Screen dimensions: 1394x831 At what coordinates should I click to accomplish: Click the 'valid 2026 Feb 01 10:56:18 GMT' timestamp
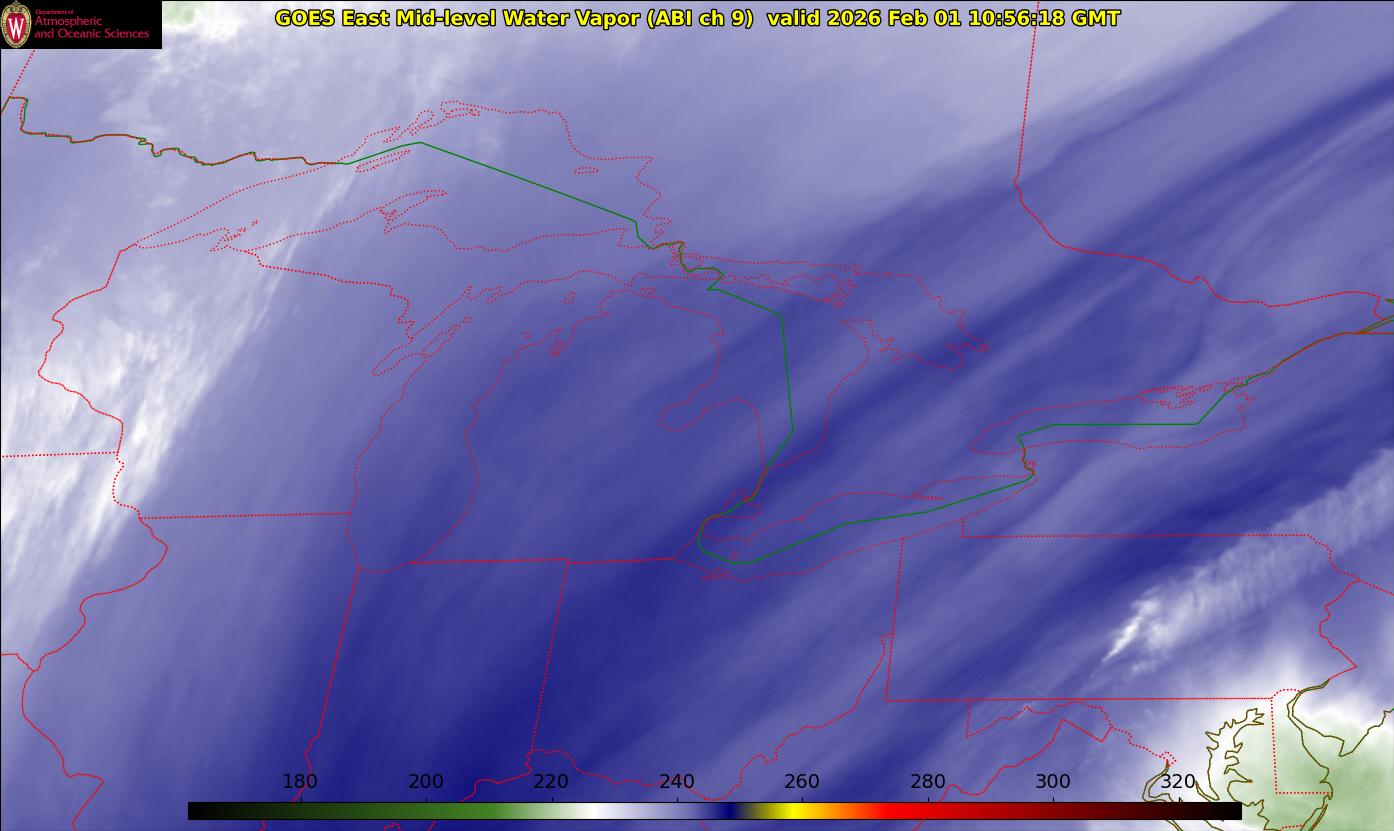943,18
